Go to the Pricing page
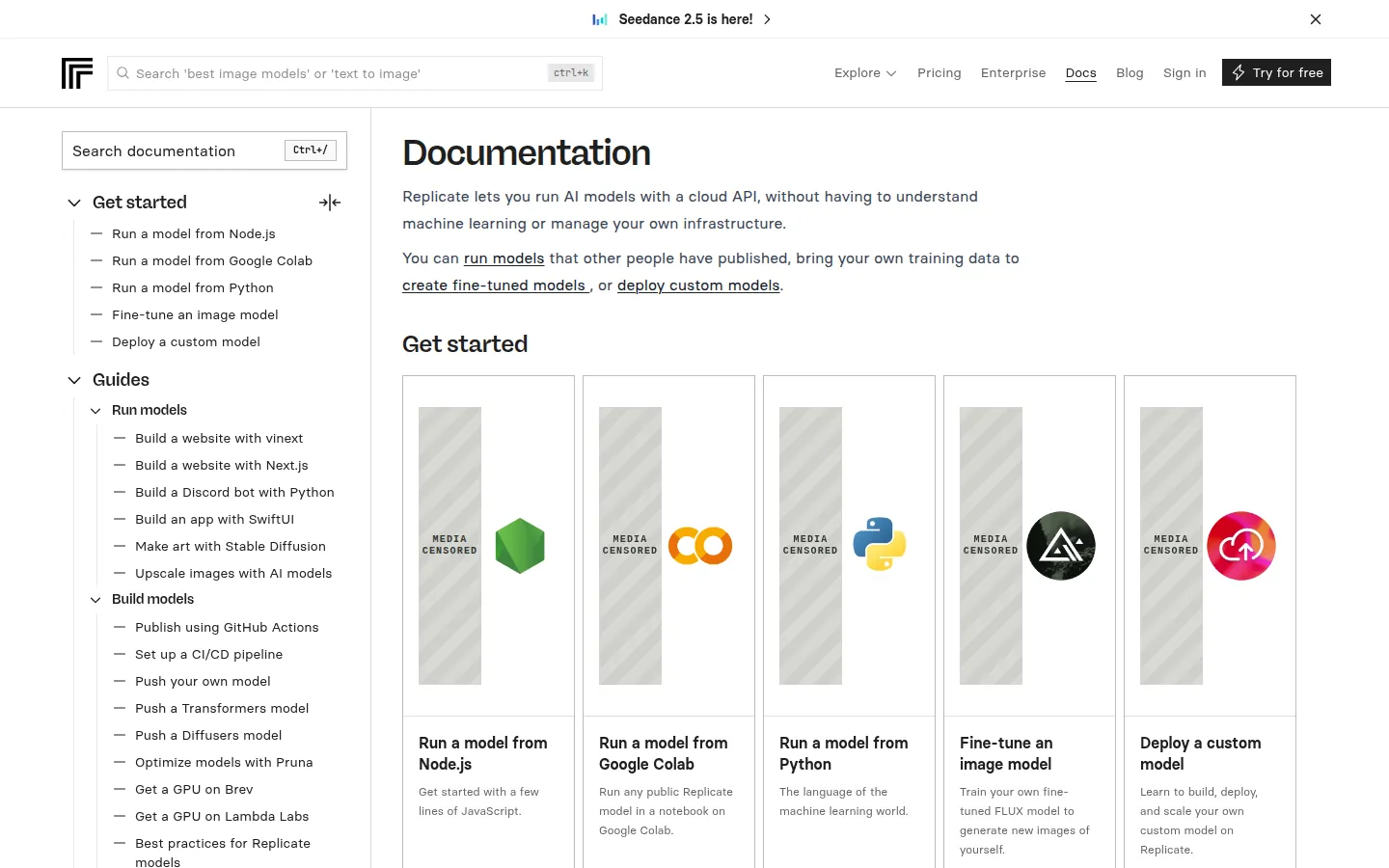 tap(940, 73)
